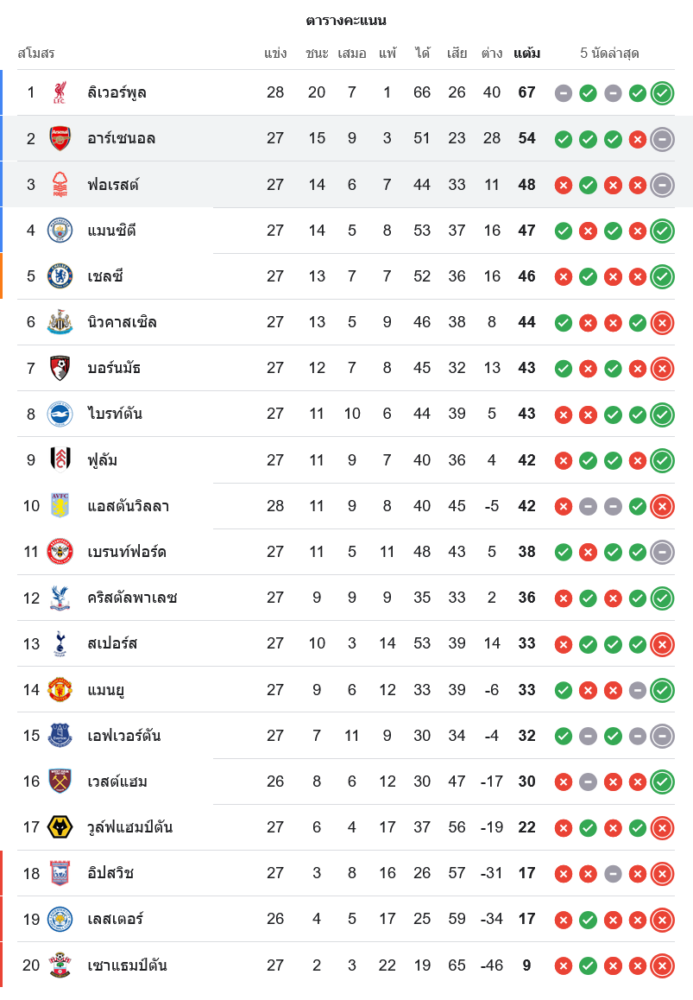Click Arsenal's latest match gray indicator
The height and width of the screenshot is (1000, 693).
pos(661,139)
